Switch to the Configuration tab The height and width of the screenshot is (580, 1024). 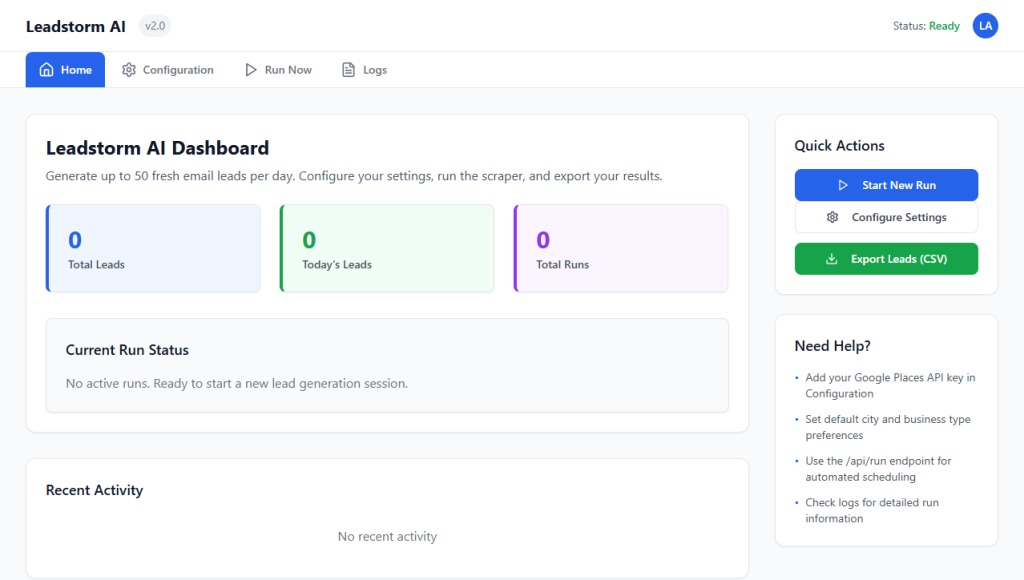click(x=168, y=70)
